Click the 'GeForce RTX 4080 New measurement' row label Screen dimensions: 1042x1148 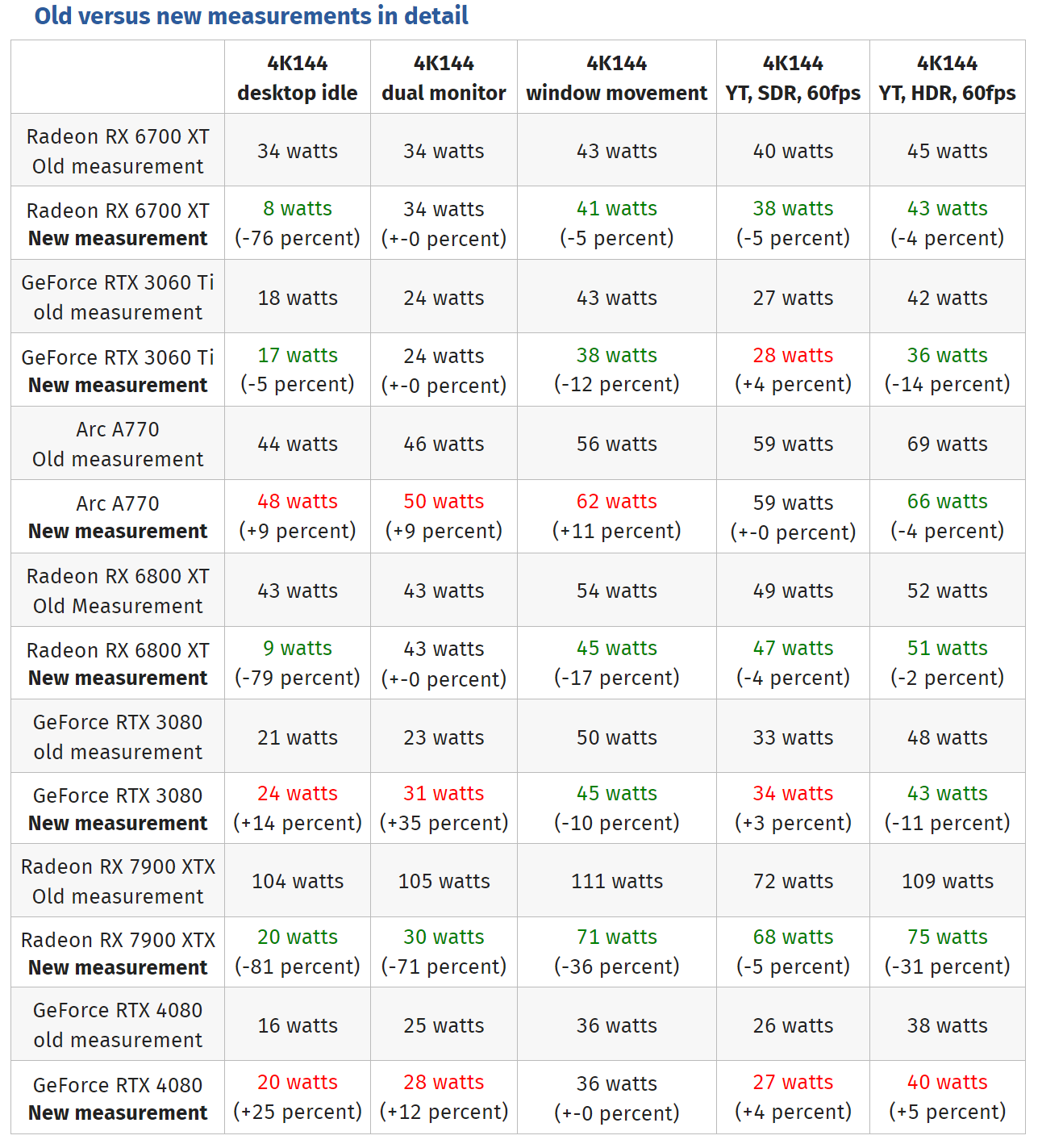click(118, 1099)
